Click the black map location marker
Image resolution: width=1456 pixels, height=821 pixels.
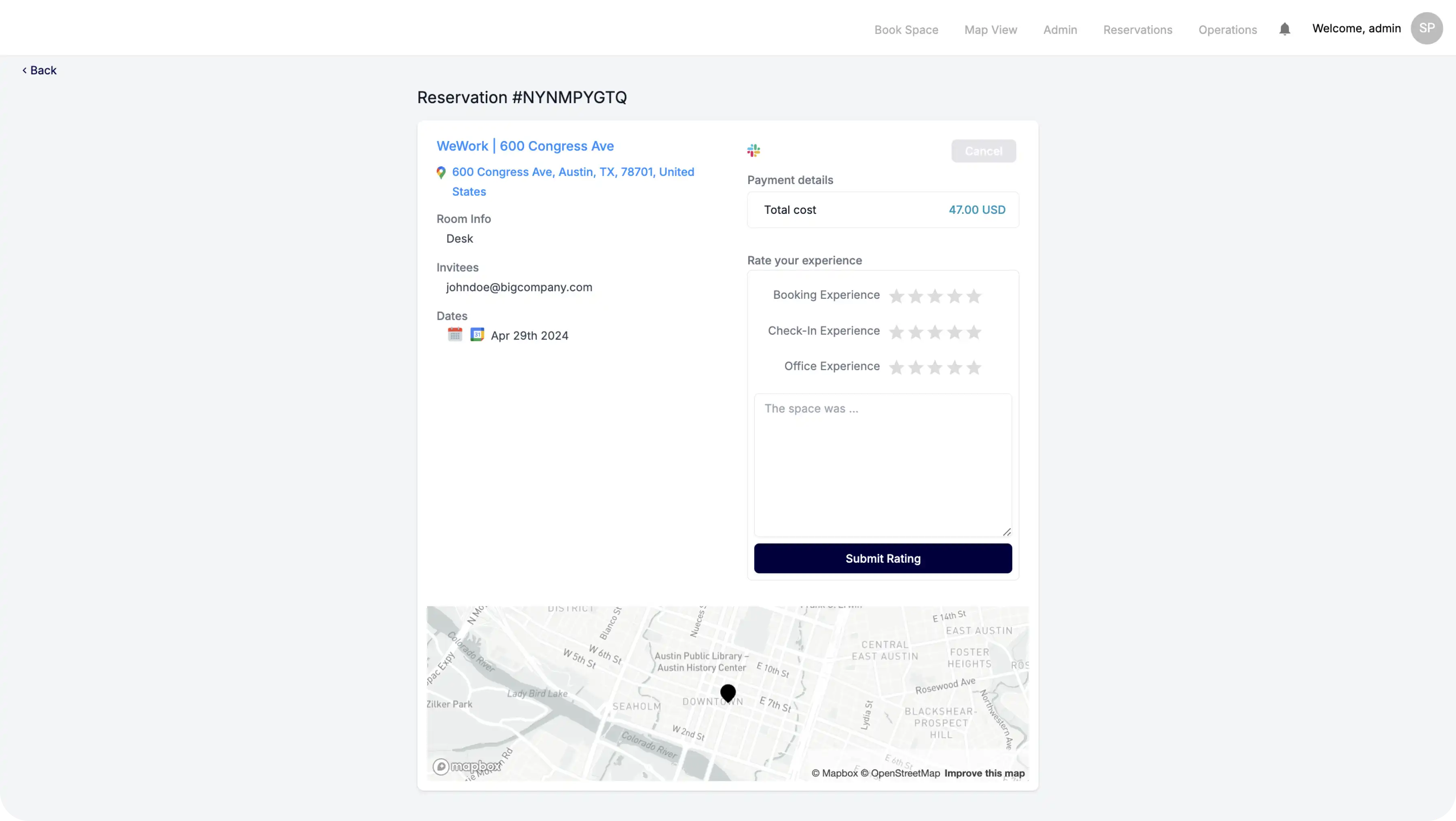[x=728, y=692]
